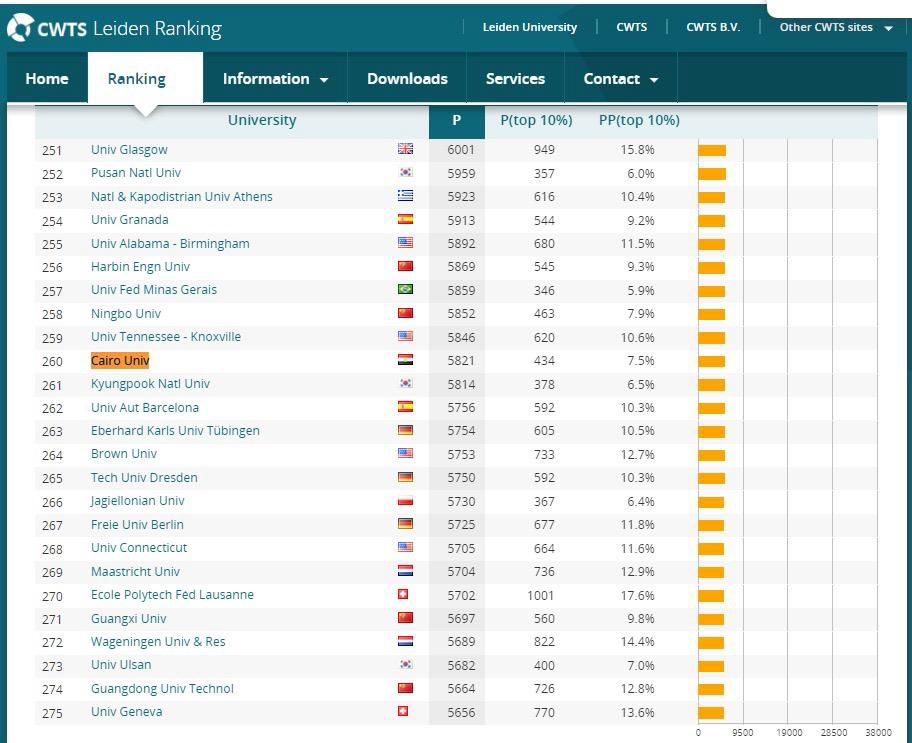Screen dimensions: 912x743
Task: Click the Swiss flag beside Univ Geneva
Action: [403, 712]
